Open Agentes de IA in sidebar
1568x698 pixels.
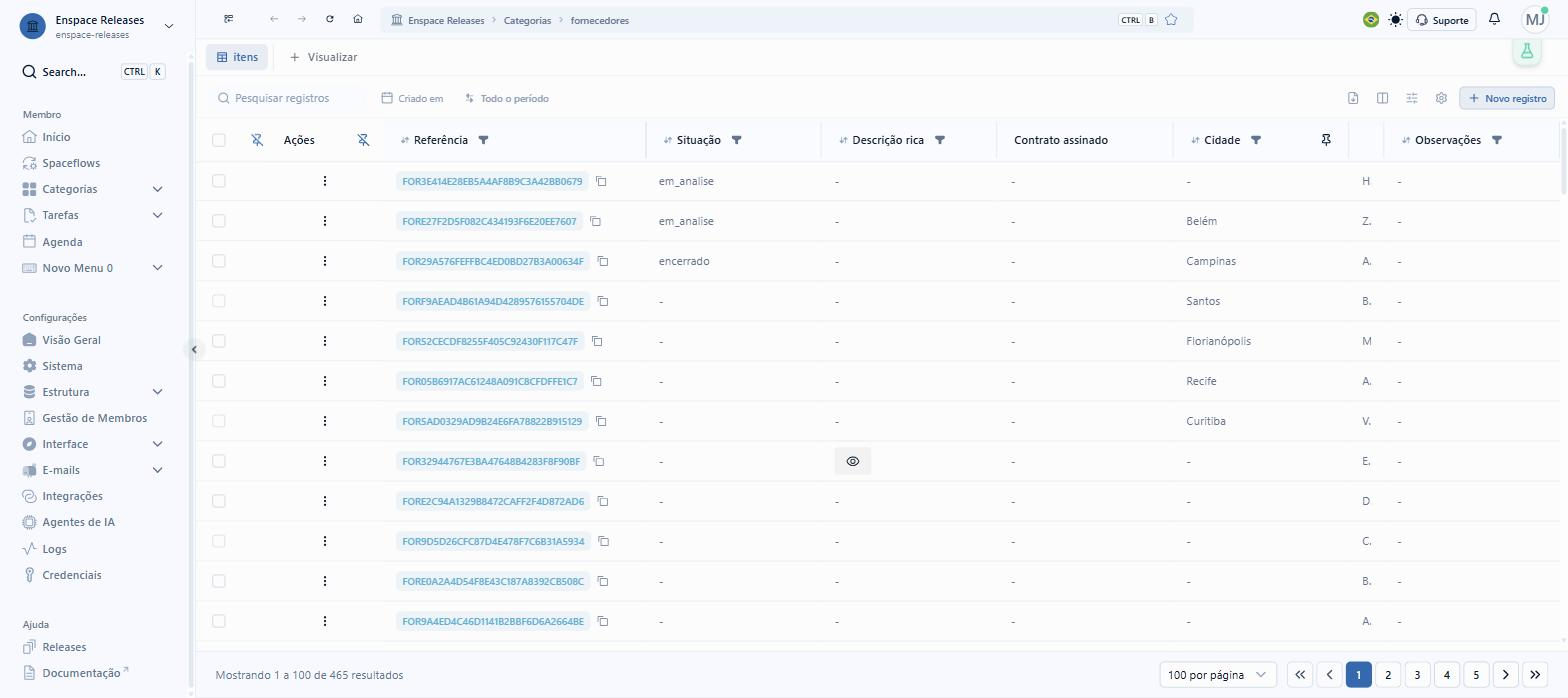point(78,522)
